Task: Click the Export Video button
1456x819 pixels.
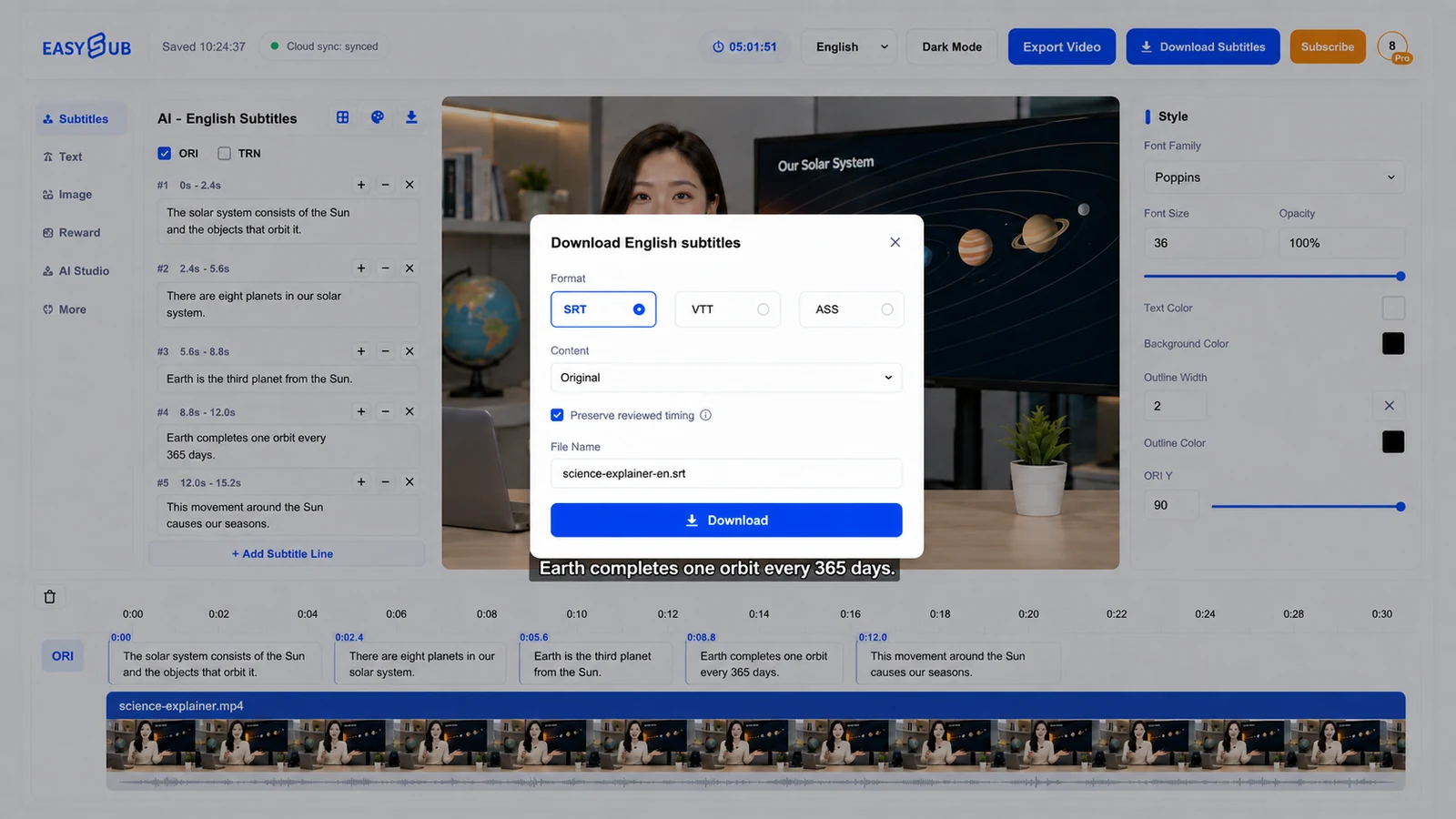Action: click(1062, 46)
